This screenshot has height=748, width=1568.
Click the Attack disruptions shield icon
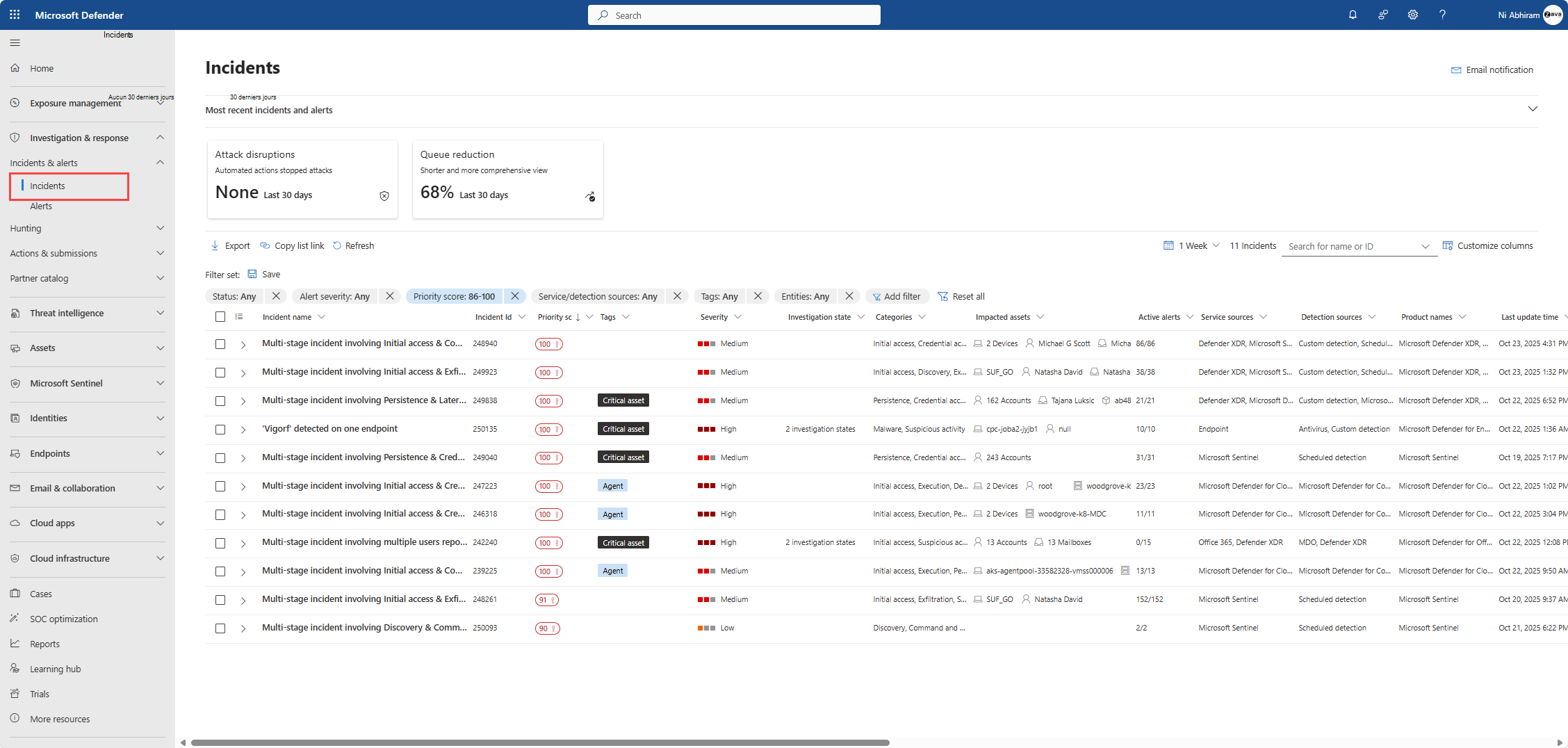384,196
